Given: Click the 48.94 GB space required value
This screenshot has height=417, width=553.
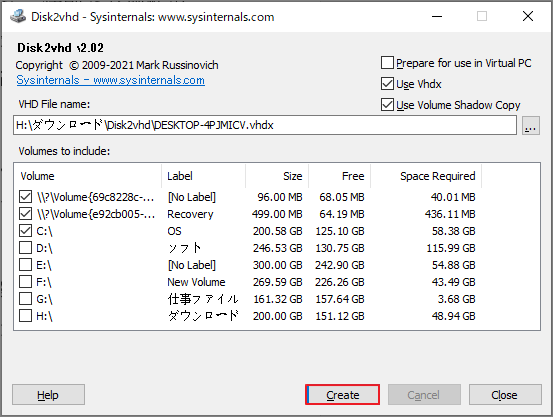Looking at the screenshot, I should 454,316.
